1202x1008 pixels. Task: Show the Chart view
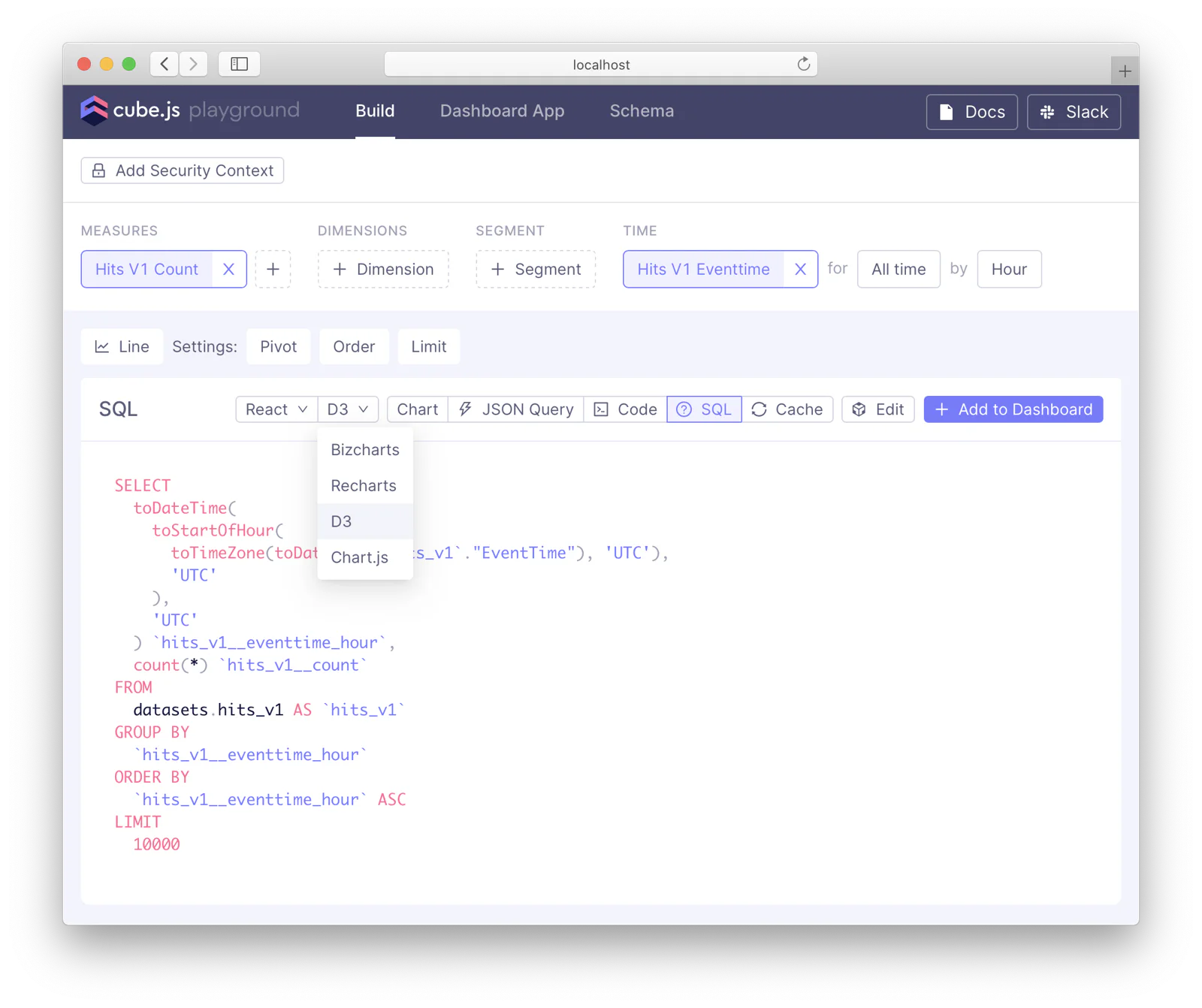[418, 409]
